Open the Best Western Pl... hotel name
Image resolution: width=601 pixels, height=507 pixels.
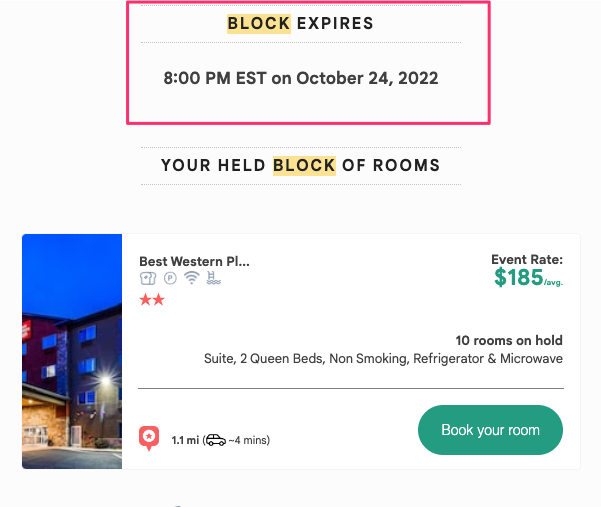click(194, 261)
